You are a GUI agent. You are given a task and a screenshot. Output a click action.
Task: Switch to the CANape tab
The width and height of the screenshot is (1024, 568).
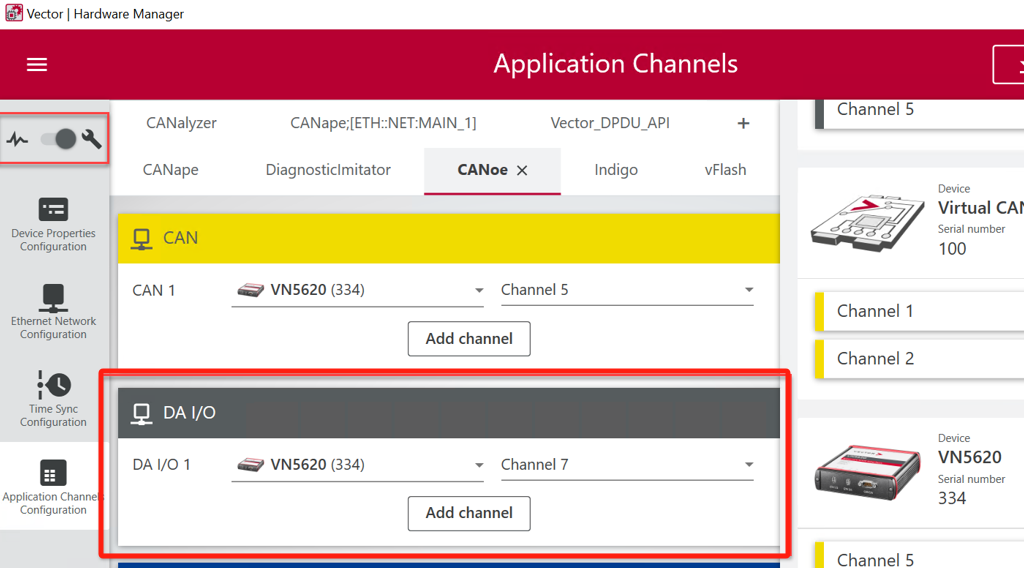click(x=170, y=170)
